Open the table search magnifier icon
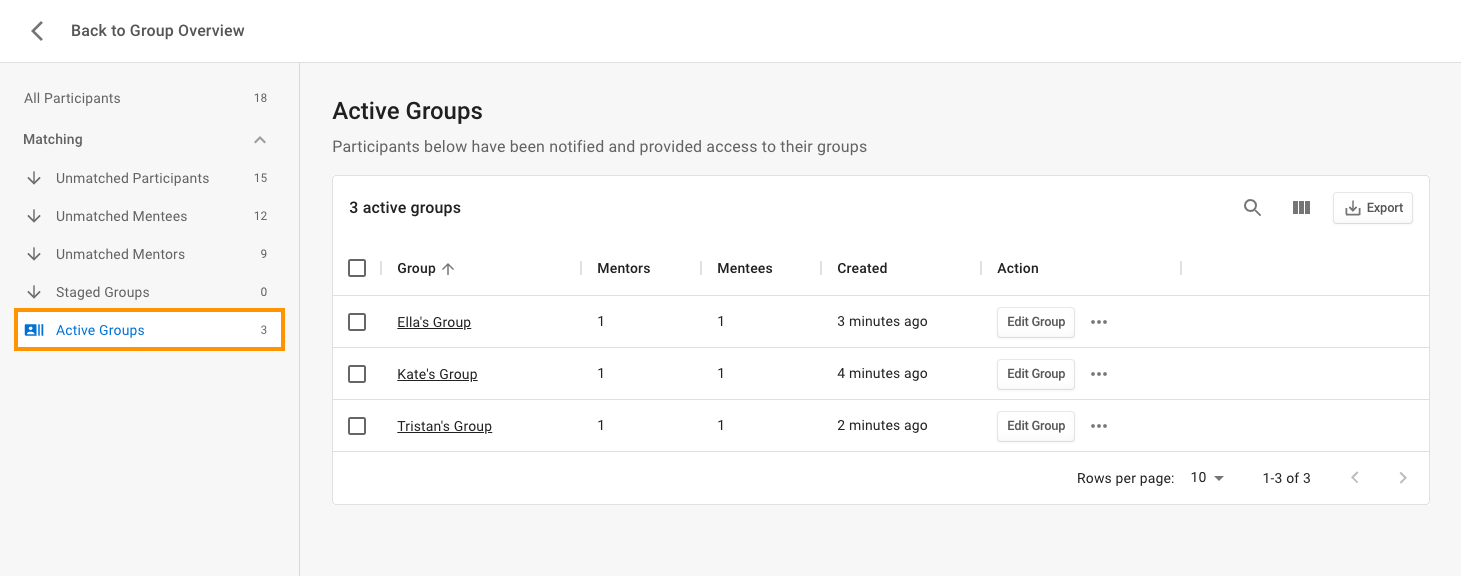 pos(1252,208)
